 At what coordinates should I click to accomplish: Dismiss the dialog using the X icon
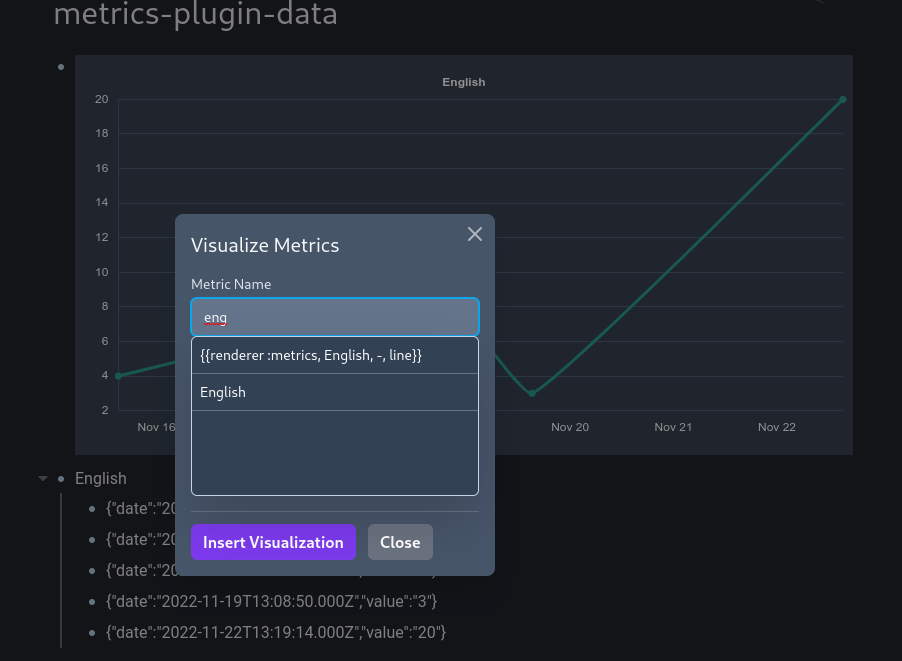click(x=475, y=234)
